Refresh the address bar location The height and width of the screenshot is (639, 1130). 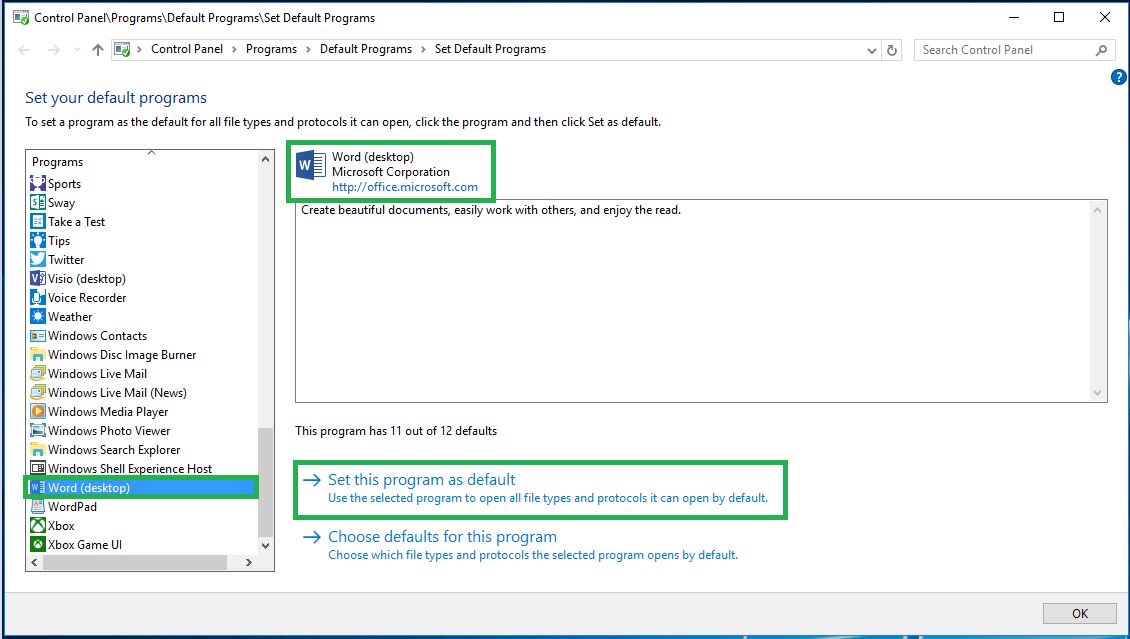point(891,50)
